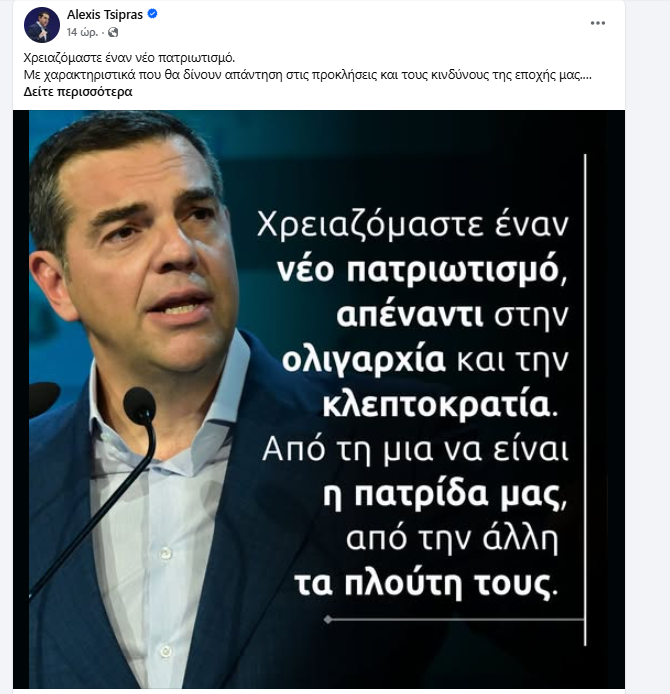Click the second line of post text
Image resolution: width=670 pixels, height=694 pixels.
coord(308,75)
